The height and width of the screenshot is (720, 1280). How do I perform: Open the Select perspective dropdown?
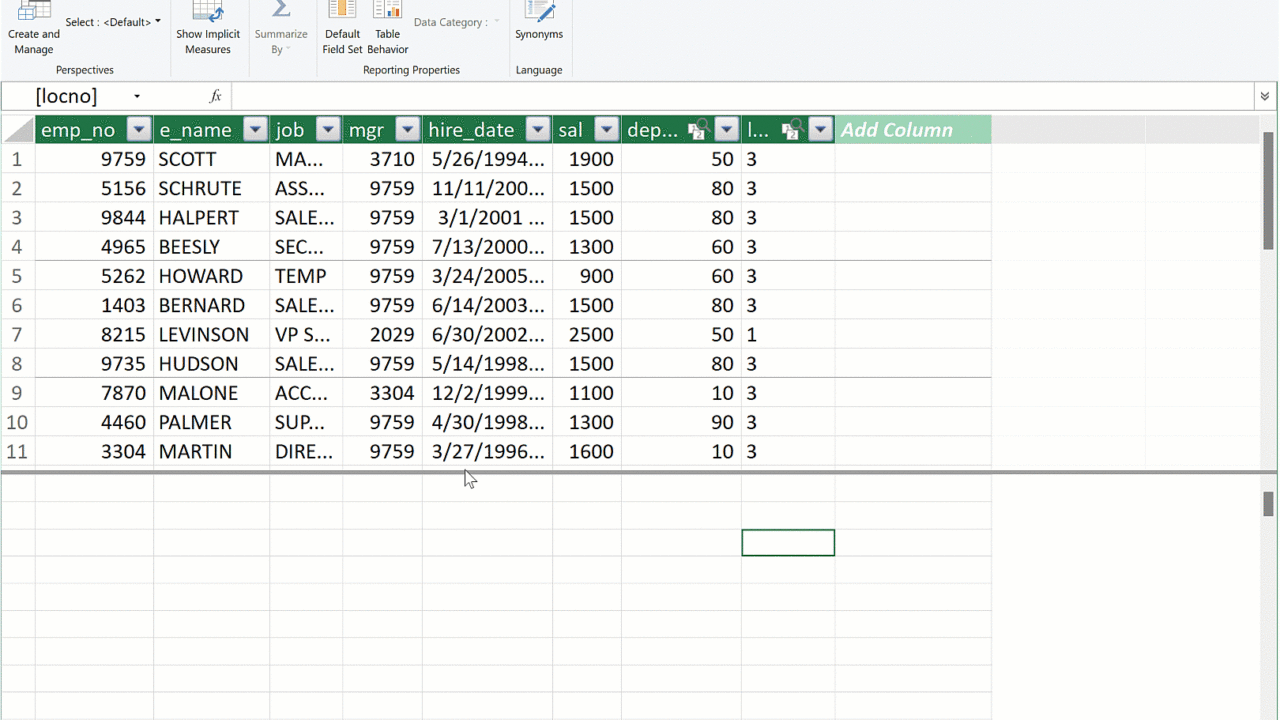(113, 22)
